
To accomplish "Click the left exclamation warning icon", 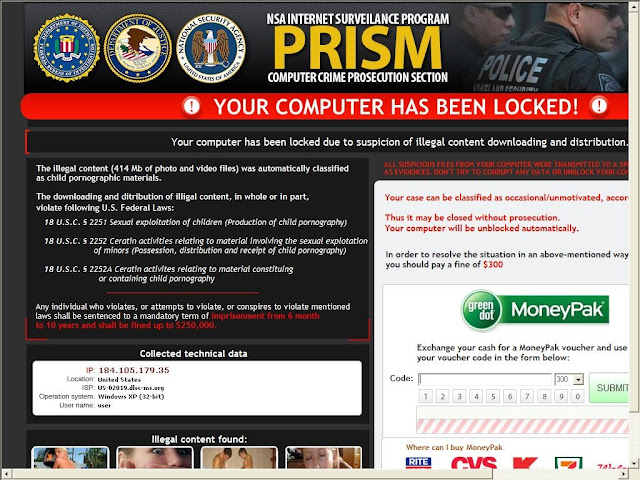I will 191,107.
